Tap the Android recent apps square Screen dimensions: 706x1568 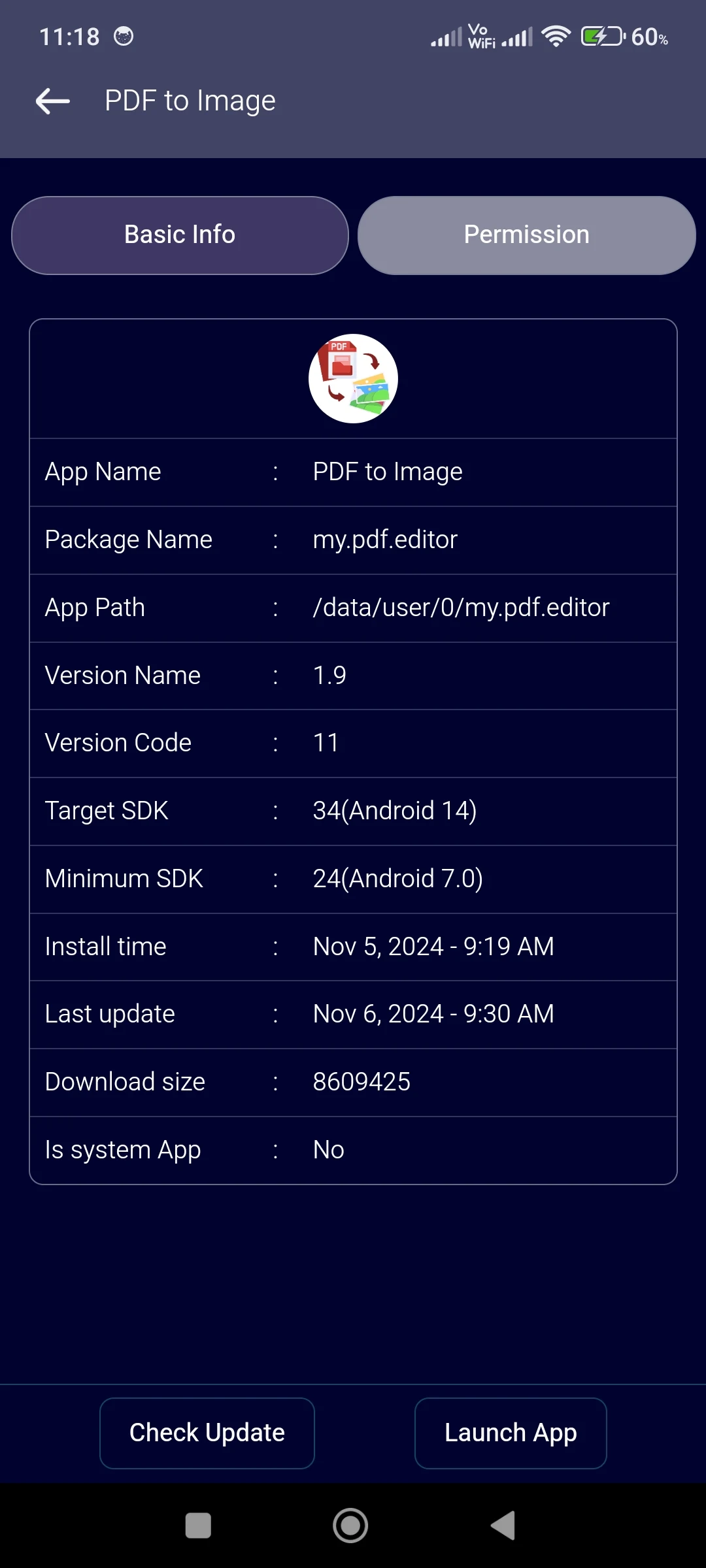click(x=198, y=1526)
